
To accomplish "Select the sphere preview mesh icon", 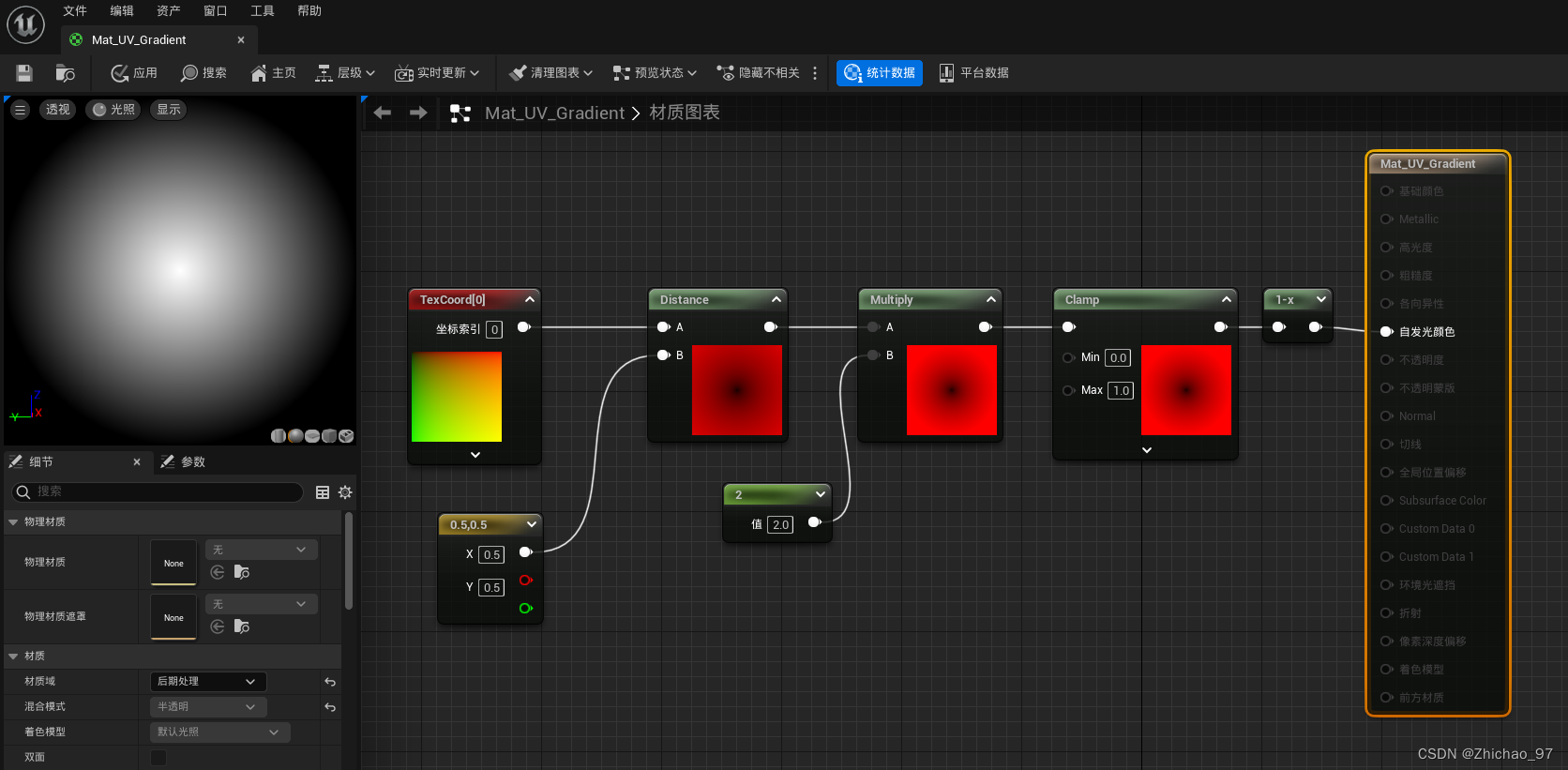I will pyautogui.click(x=295, y=435).
